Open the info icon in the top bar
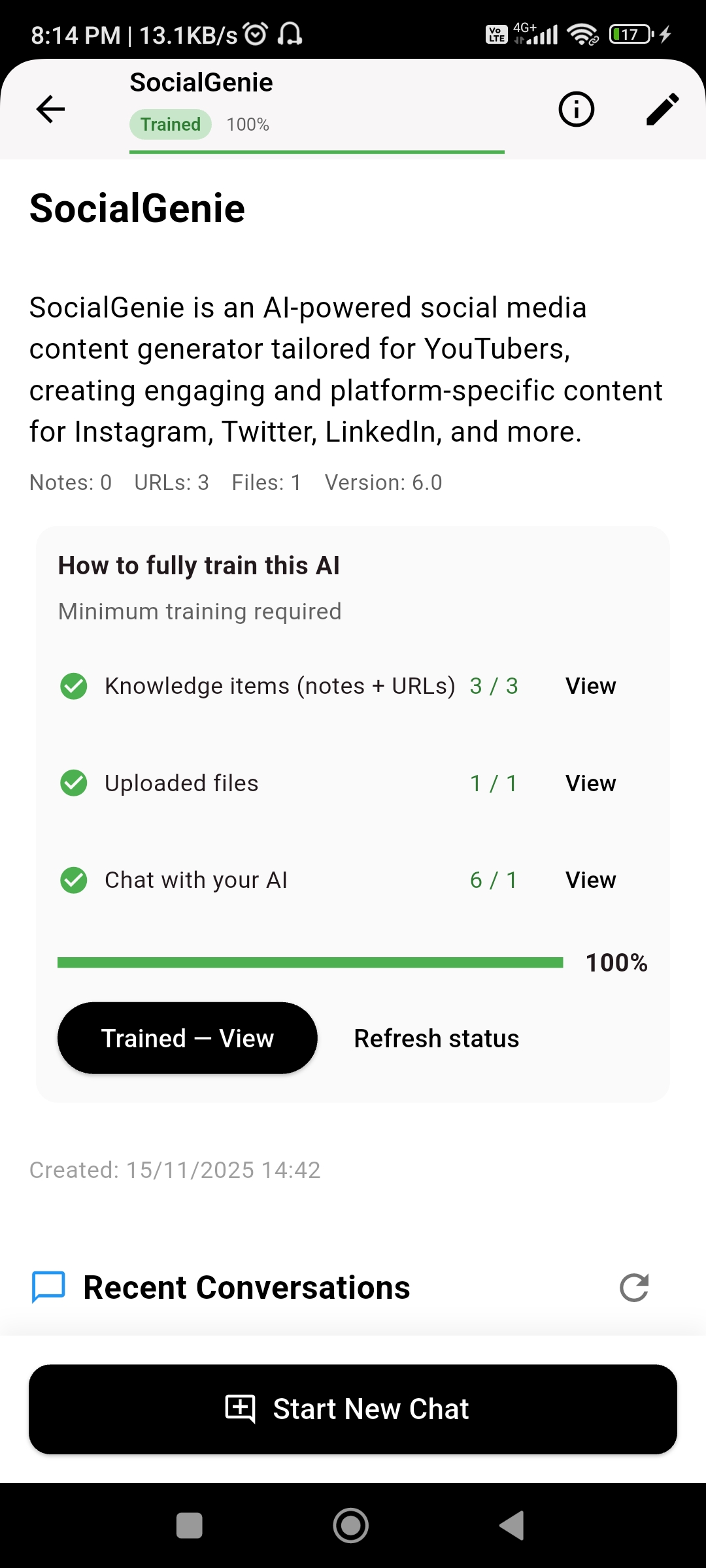 pos(575,110)
